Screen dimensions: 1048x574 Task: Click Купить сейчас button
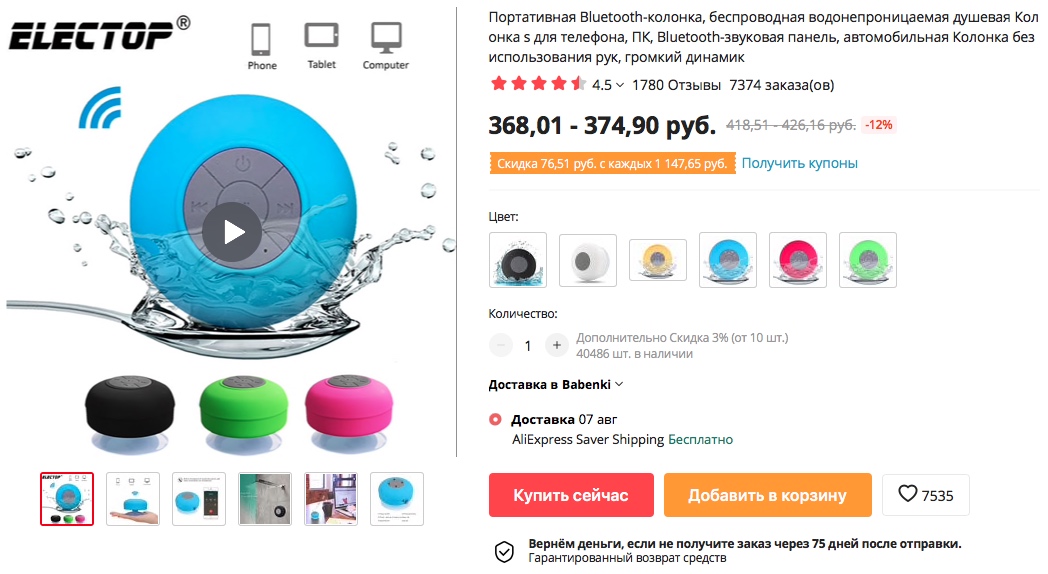point(571,495)
